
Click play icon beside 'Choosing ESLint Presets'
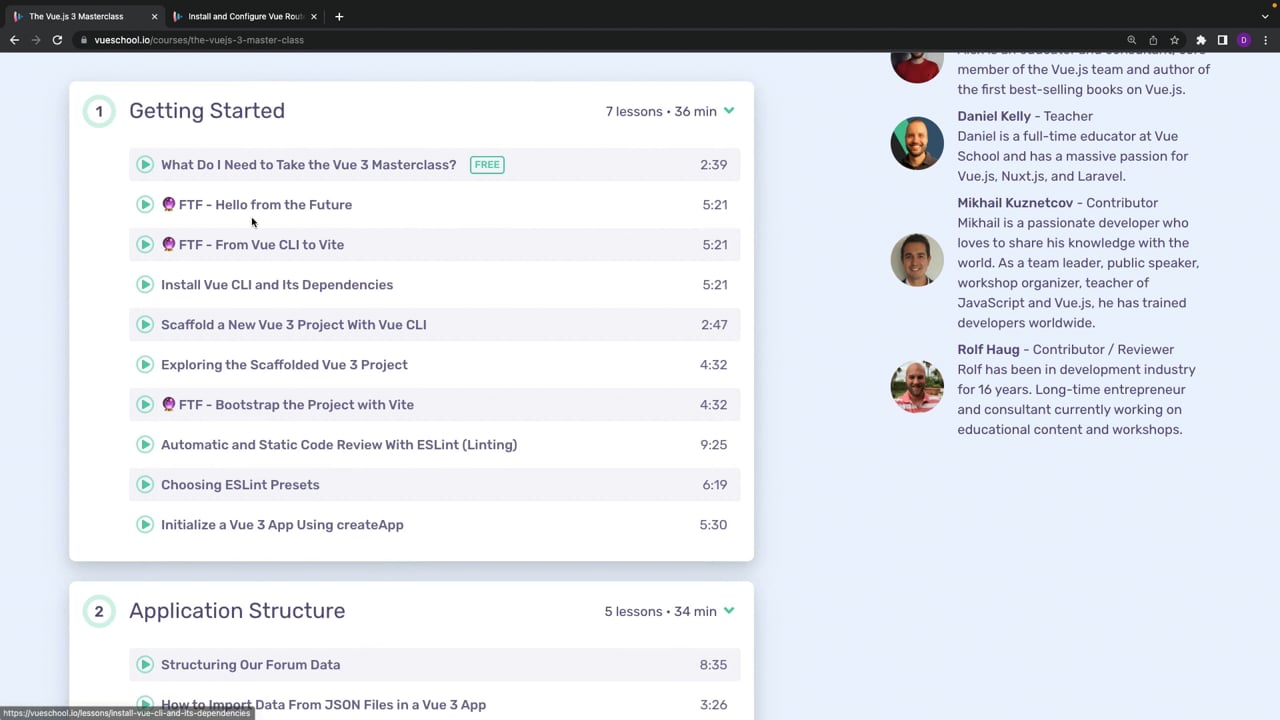[x=145, y=485]
